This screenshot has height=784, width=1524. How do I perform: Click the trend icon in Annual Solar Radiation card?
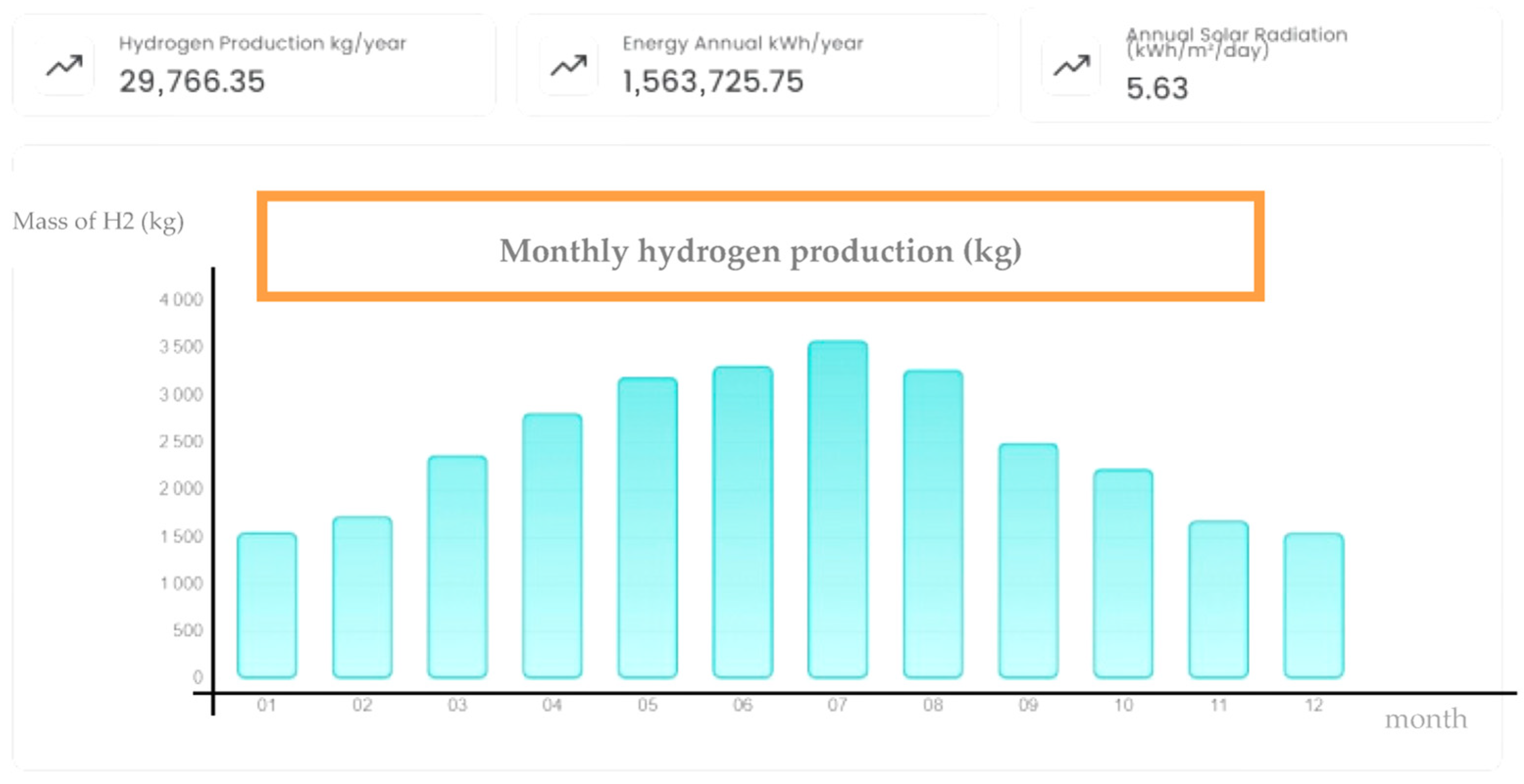coord(1071,66)
